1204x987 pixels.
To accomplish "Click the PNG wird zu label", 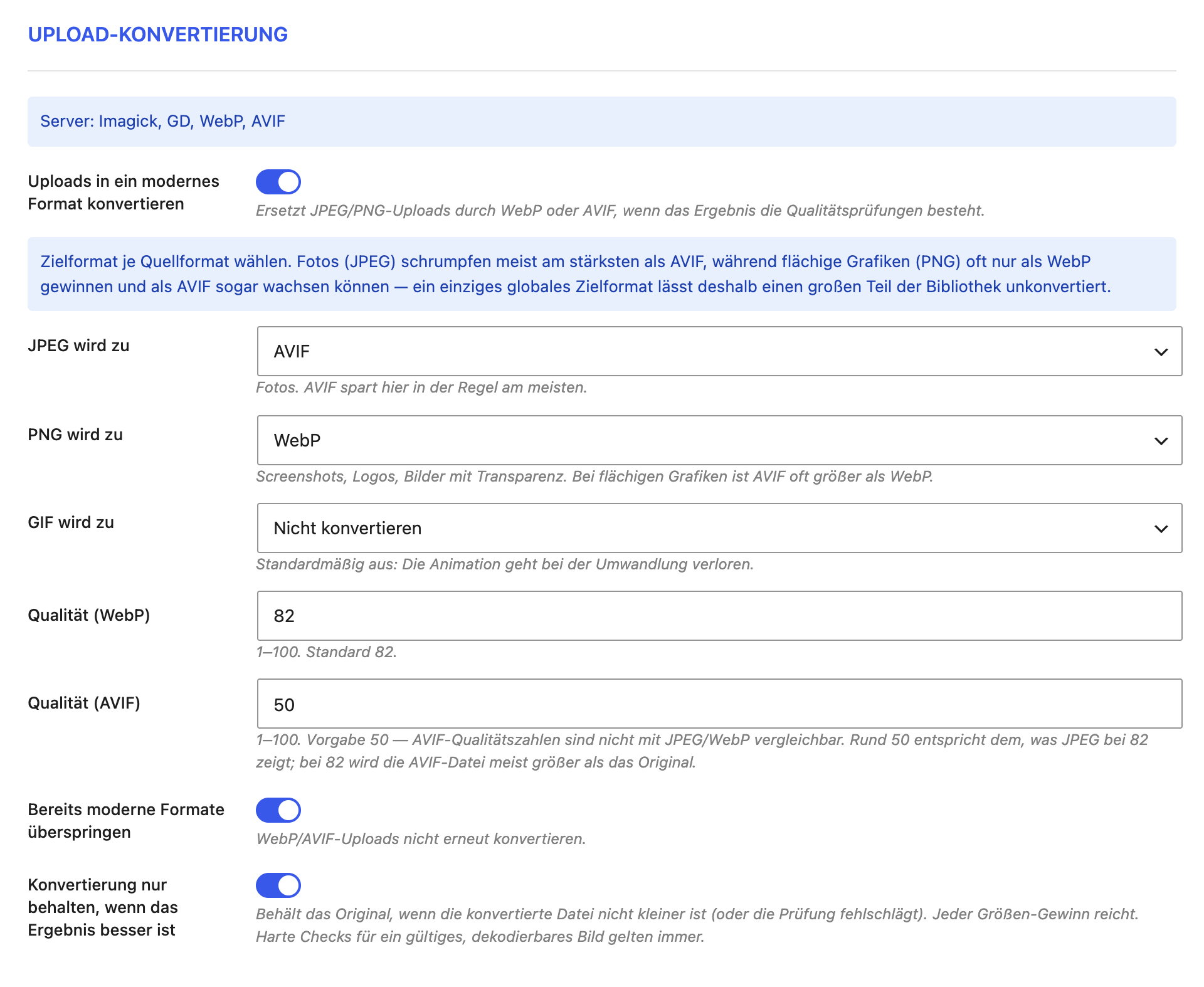I will [x=75, y=435].
